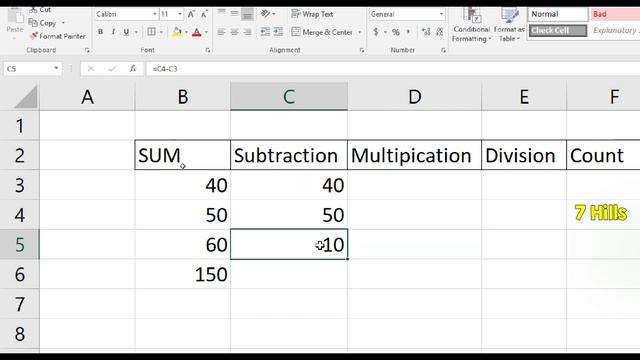Apply Percent Style format

tap(396, 32)
